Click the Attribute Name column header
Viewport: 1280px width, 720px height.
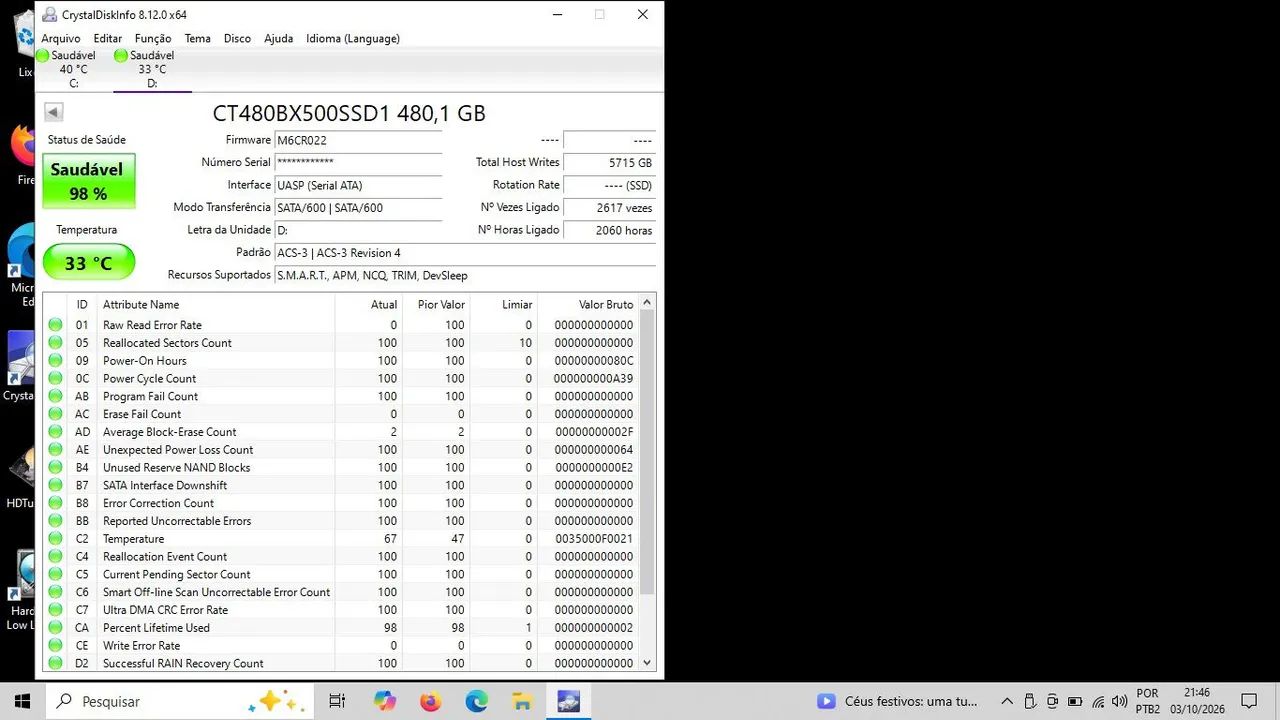click(x=216, y=304)
